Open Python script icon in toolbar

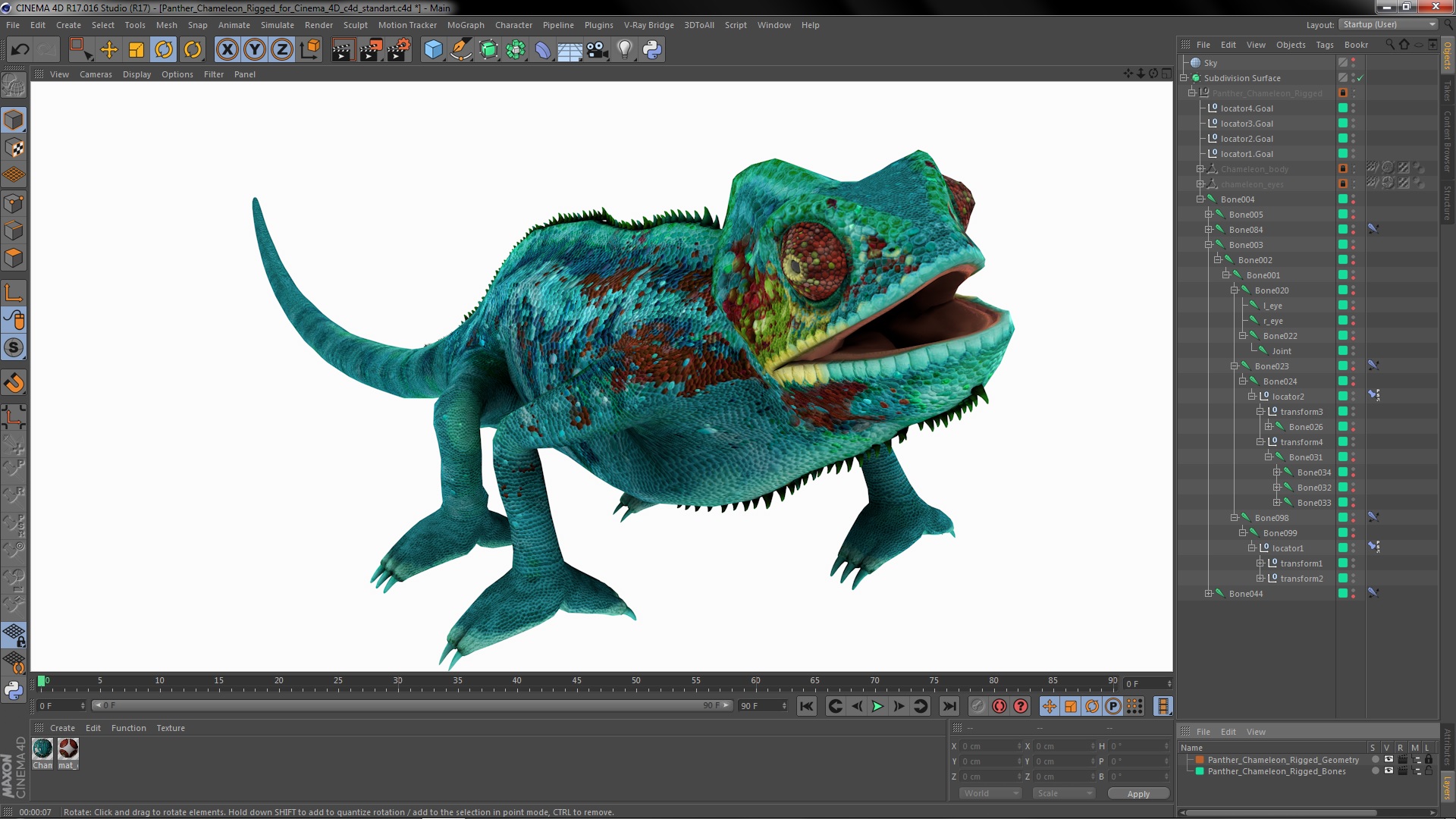pos(652,50)
